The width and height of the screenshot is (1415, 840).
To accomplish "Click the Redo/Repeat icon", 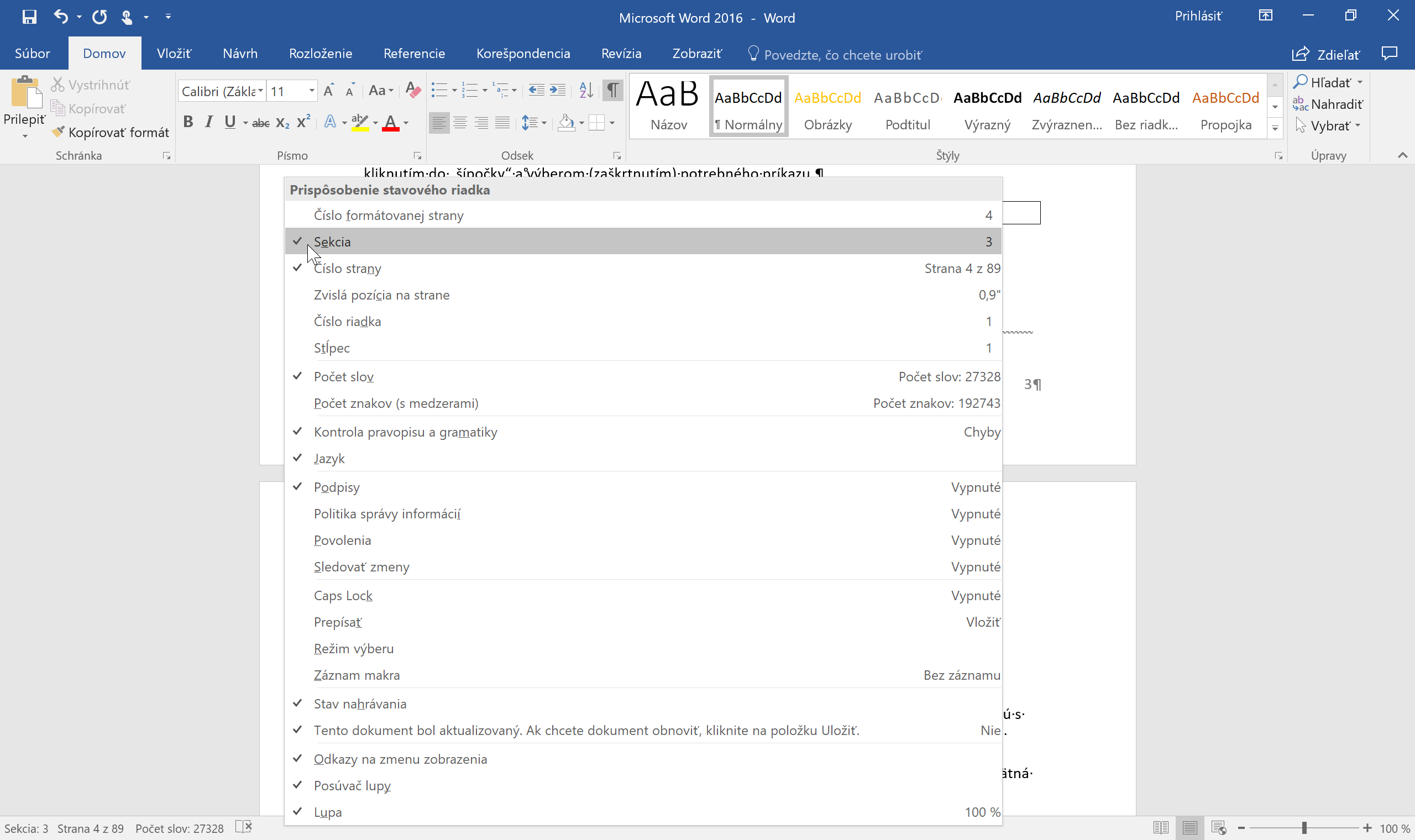I will point(99,17).
